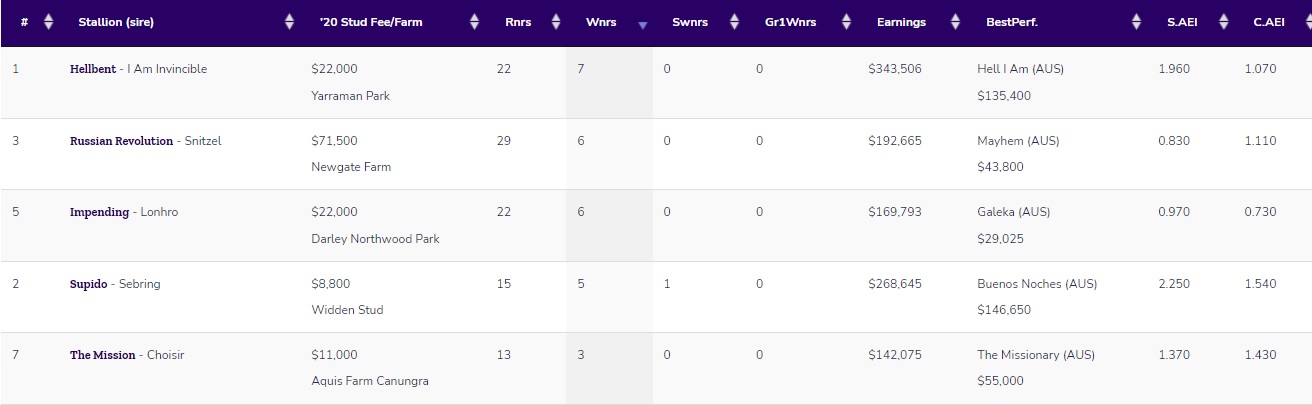
Task: Click the Impending stallion name
Action: click(99, 212)
